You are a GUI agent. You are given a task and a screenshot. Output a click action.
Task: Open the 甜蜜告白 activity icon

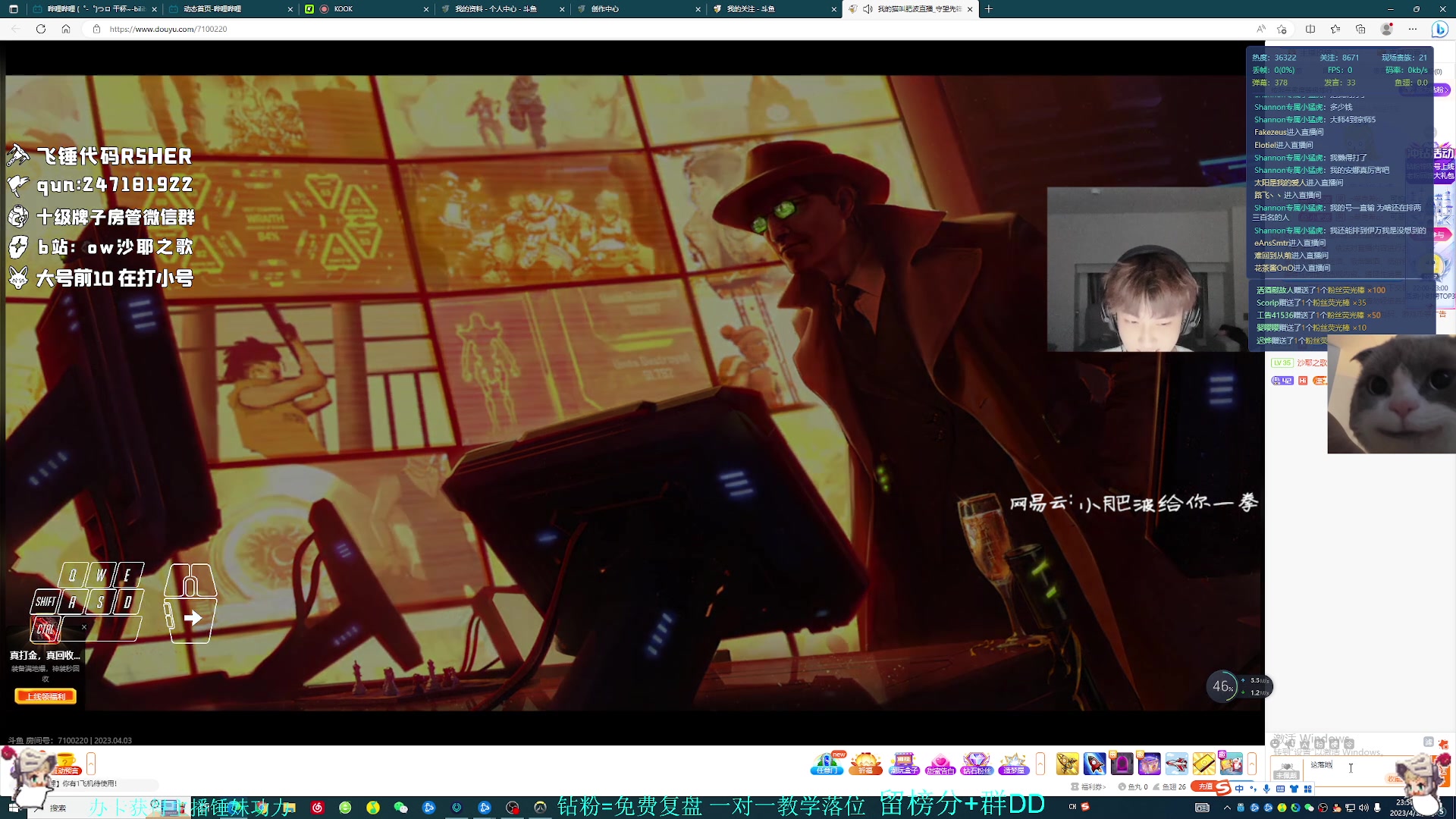940,764
